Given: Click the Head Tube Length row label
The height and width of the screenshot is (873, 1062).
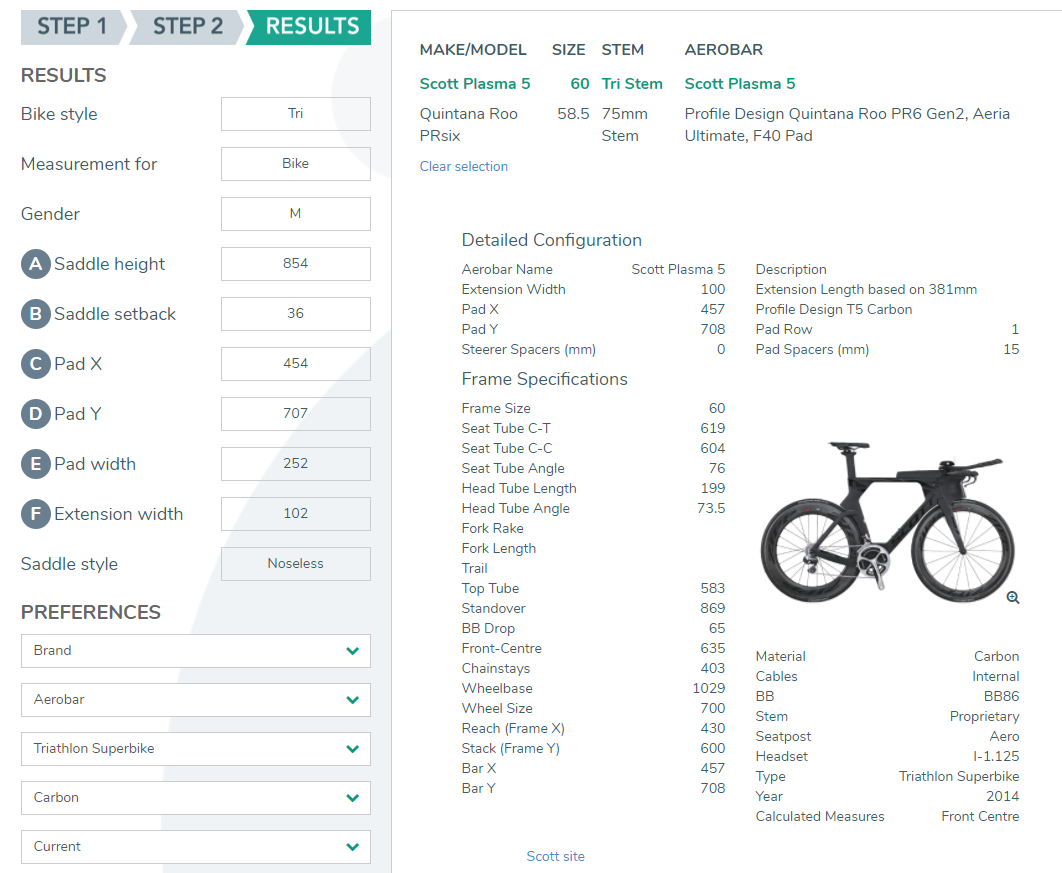Looking at the screenshot, I should [519, 488].
